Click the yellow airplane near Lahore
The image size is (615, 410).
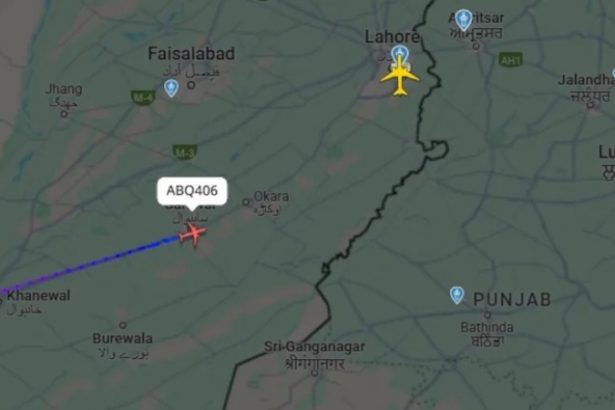[x=400, y=75]
